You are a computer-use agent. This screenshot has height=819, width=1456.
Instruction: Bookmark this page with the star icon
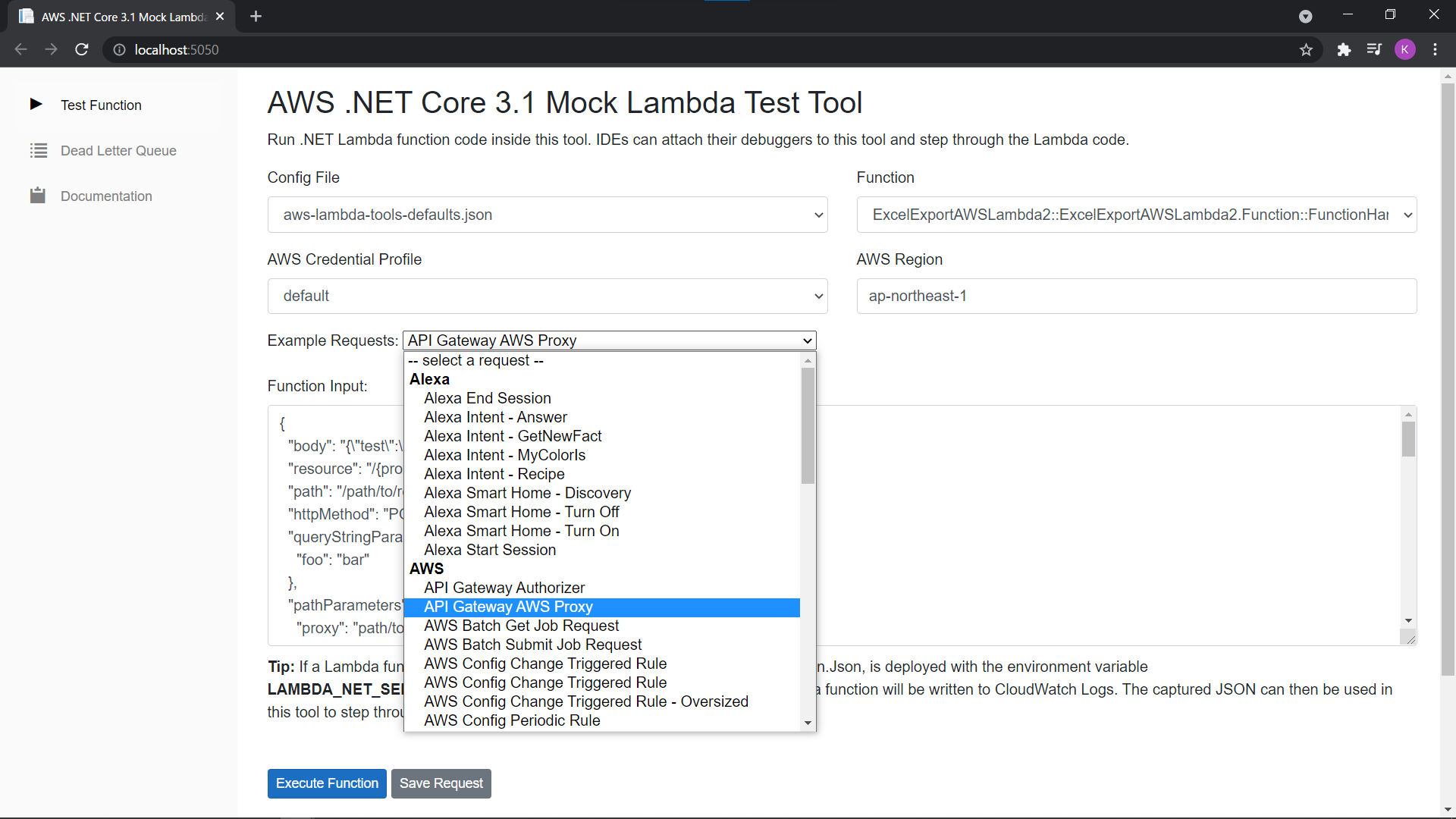point(1306,50)
